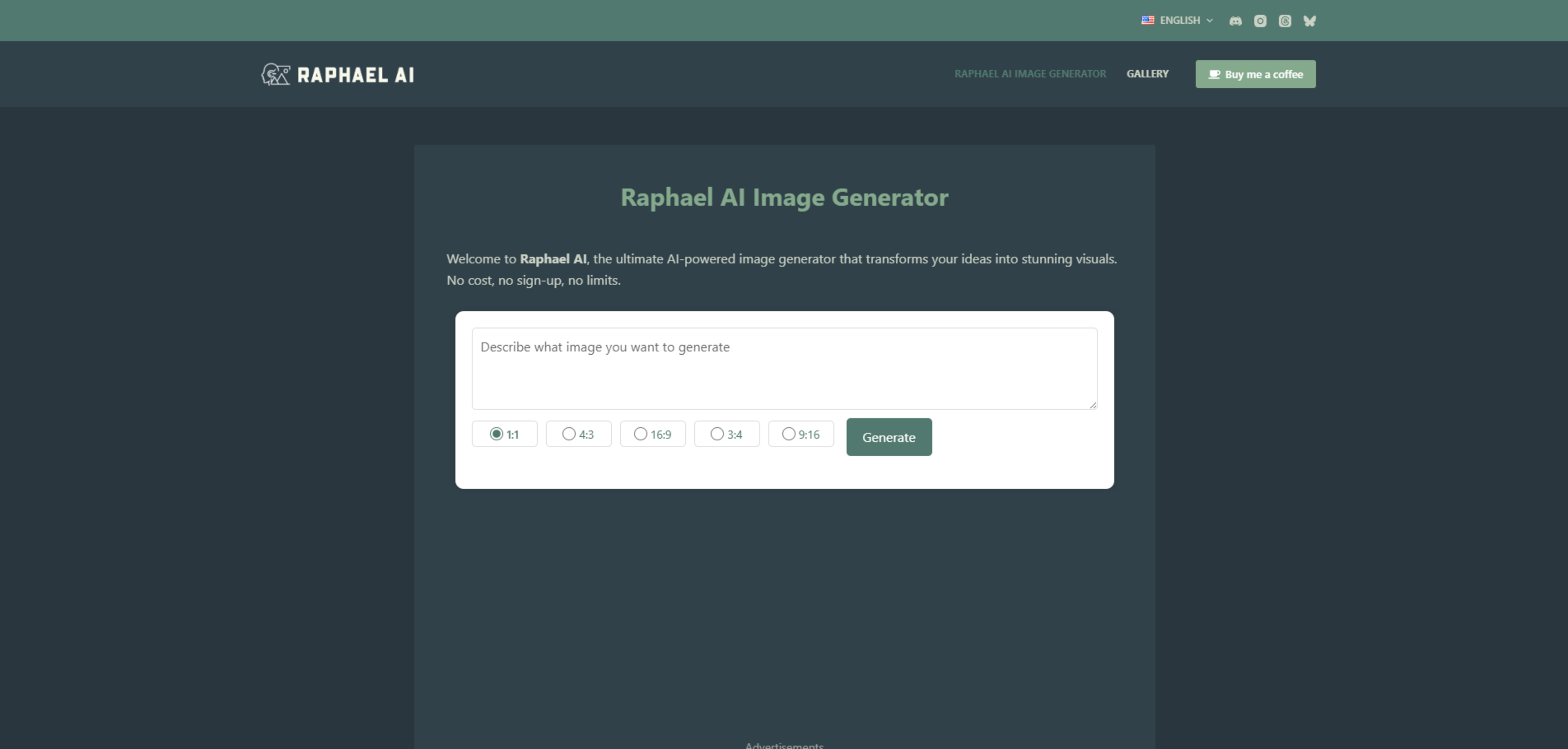The image size is (1568, 749).
Task: Open the Threads social icon
Action: point(1284,21)
